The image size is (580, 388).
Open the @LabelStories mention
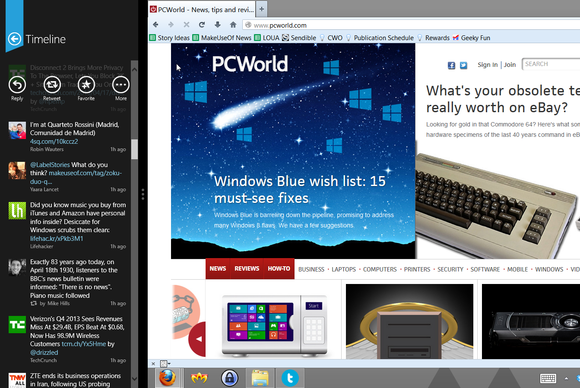(x=50, y=165)
